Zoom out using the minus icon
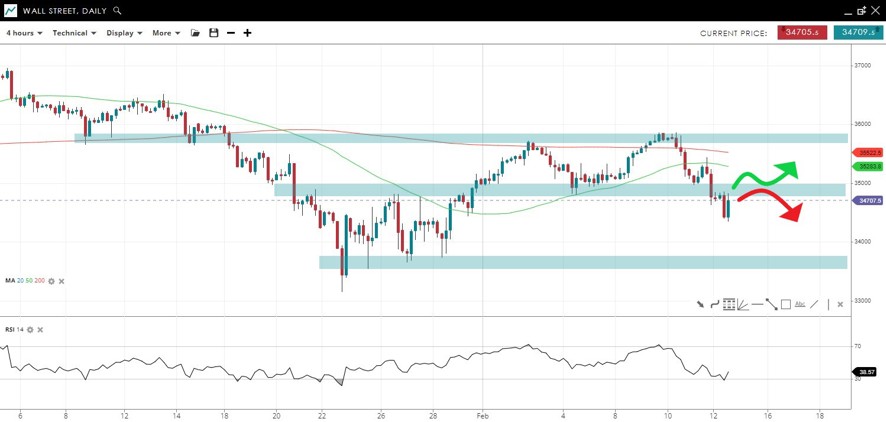The height and width of the screenshot is (422, 886). pyautogui.click(x=231, y=33)
